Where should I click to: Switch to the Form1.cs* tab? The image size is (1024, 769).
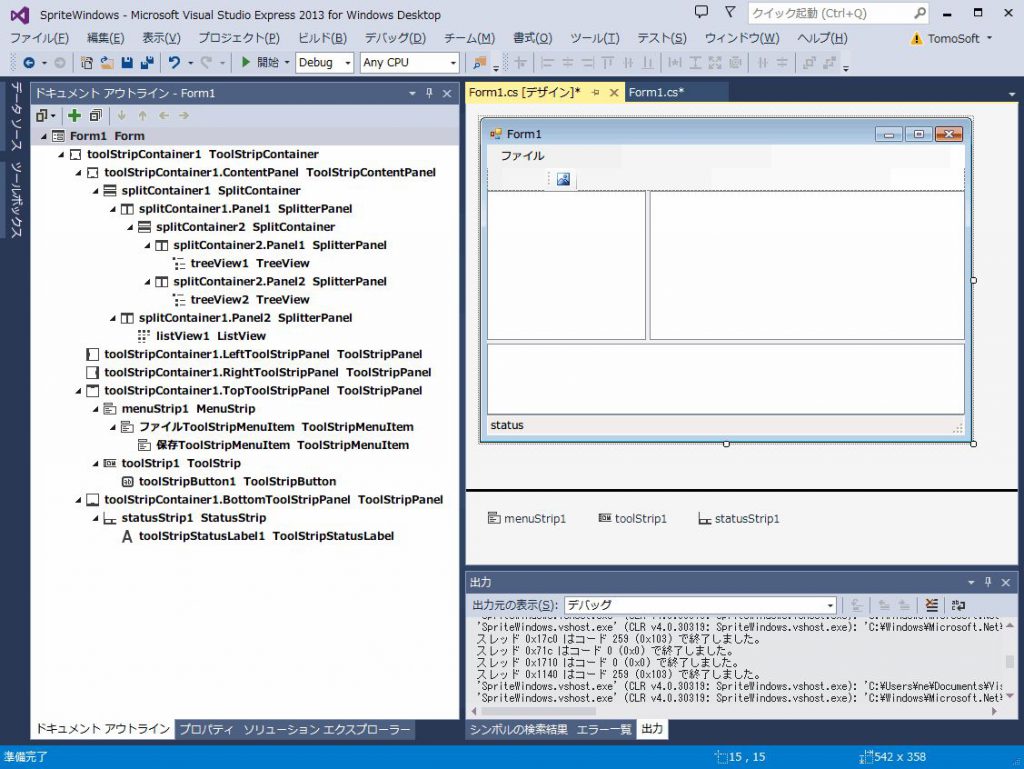click(x=656, y=90)
